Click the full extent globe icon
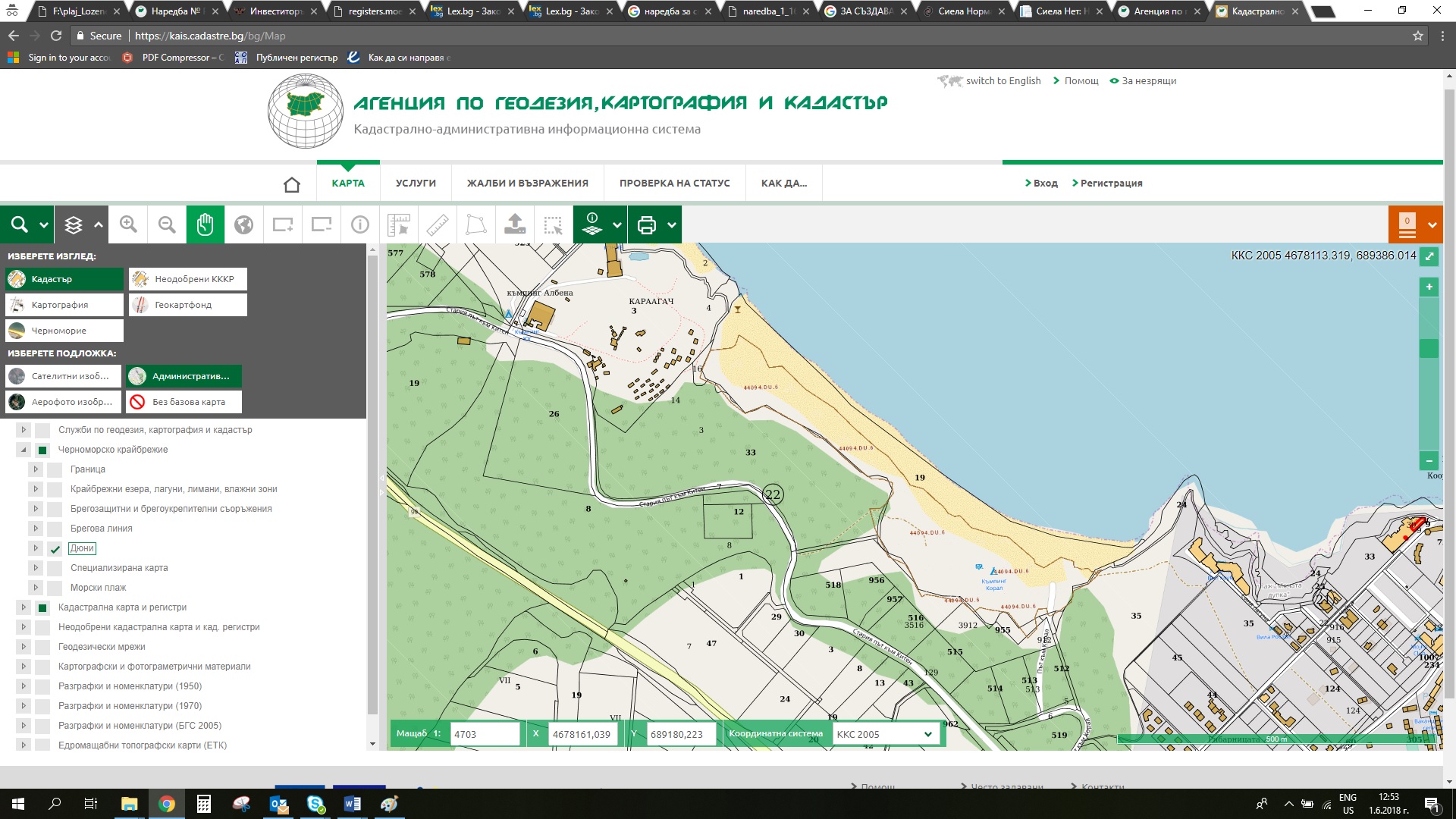The height and width of the screenshot is (819, 1456). (x=243, y=224)
